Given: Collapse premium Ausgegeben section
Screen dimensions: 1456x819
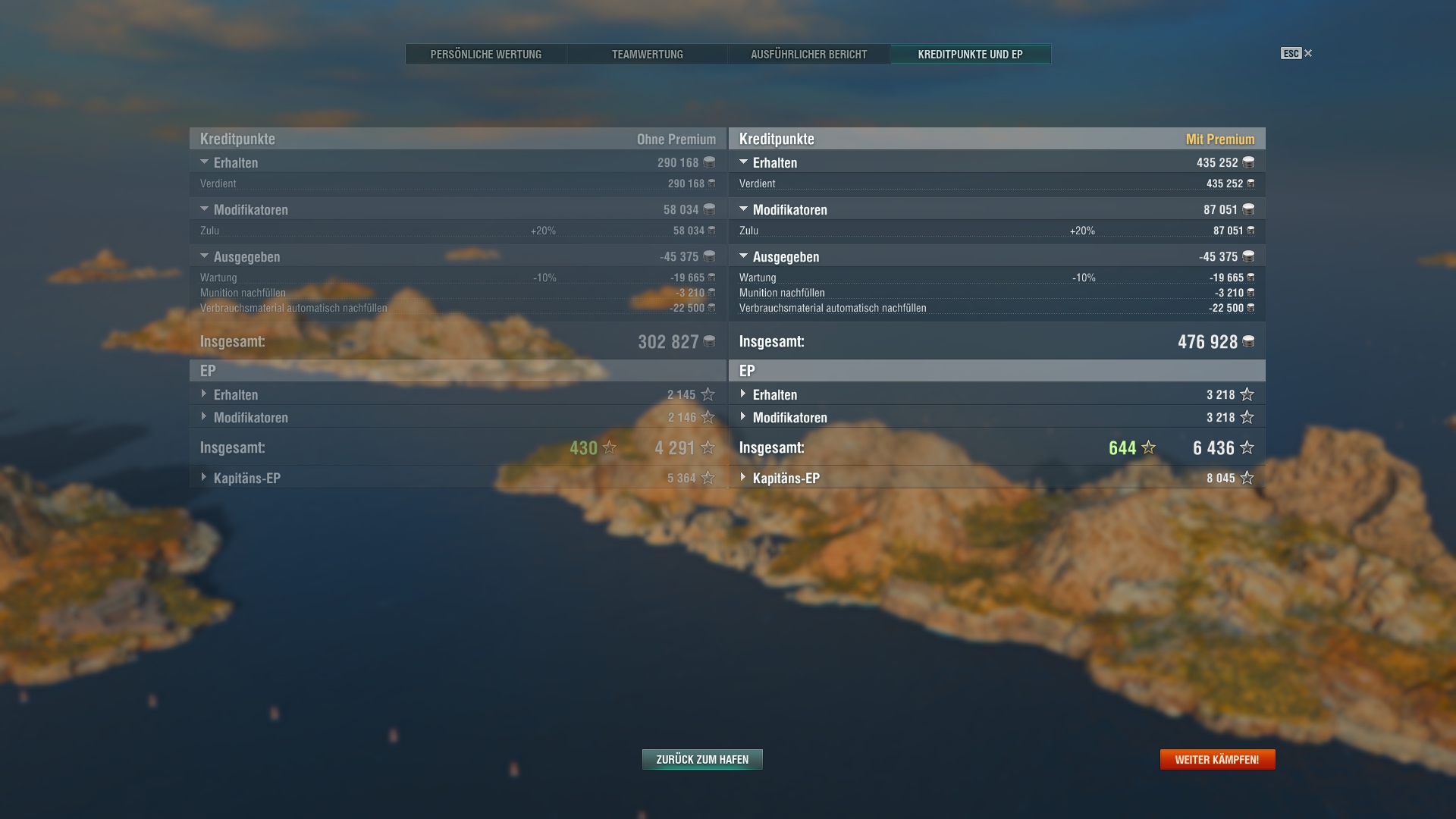Looking at the screenshot, I should 743,256.
